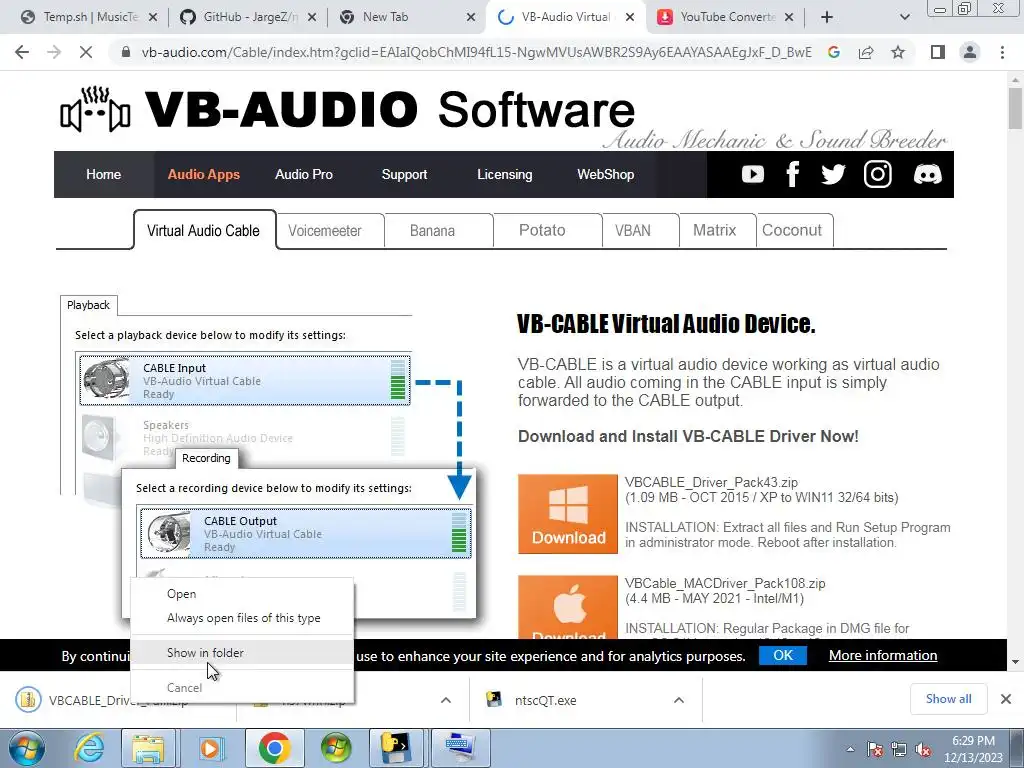
Task: Click the address bar URL
Action: pyautogui.click(x=476, y=52)
